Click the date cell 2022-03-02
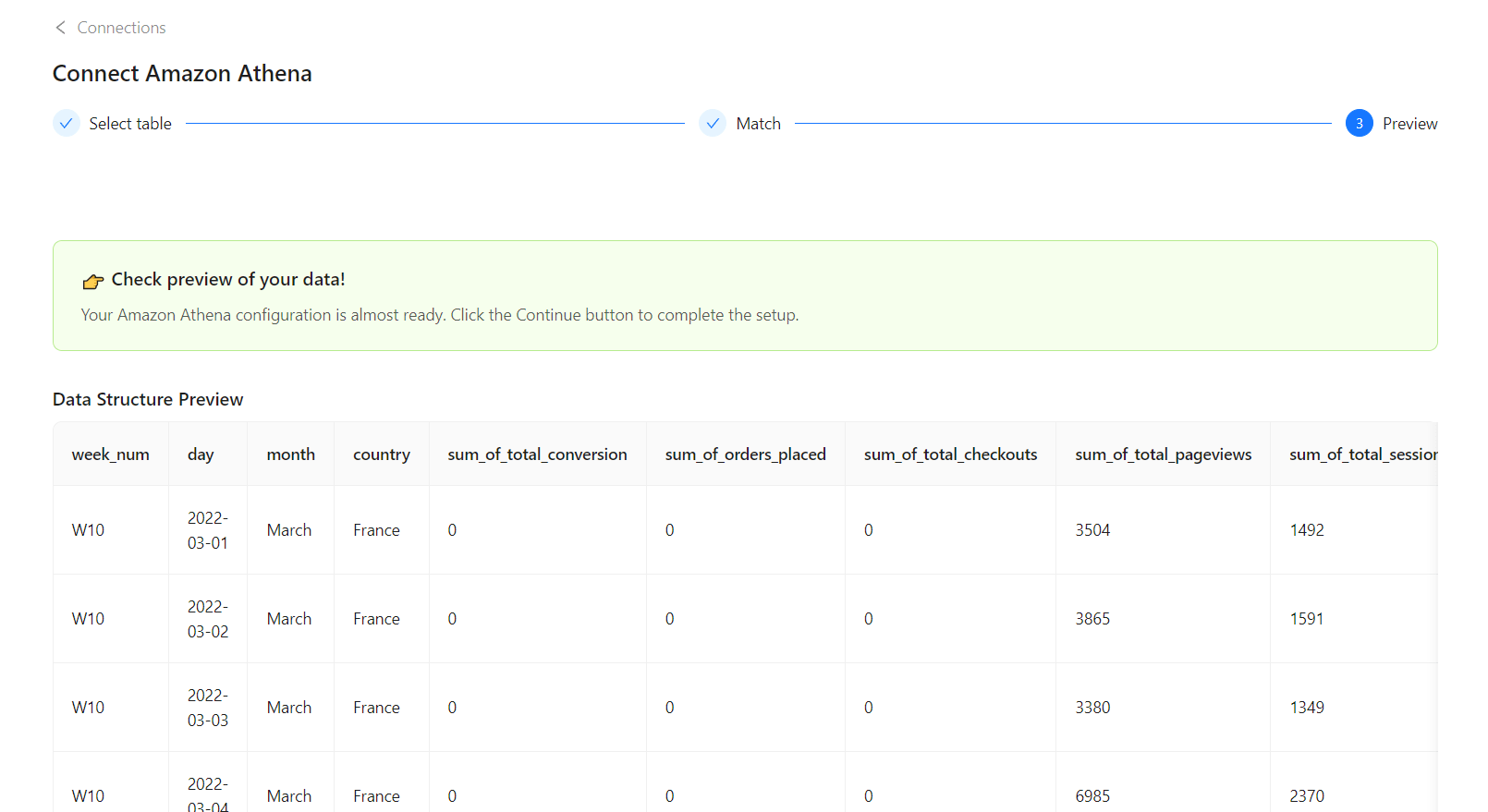 208,619
